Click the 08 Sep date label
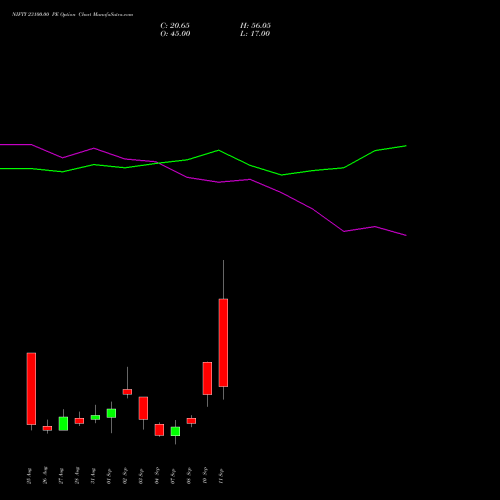The width and height of the screenshot is (500, 500). pos(189,476)
